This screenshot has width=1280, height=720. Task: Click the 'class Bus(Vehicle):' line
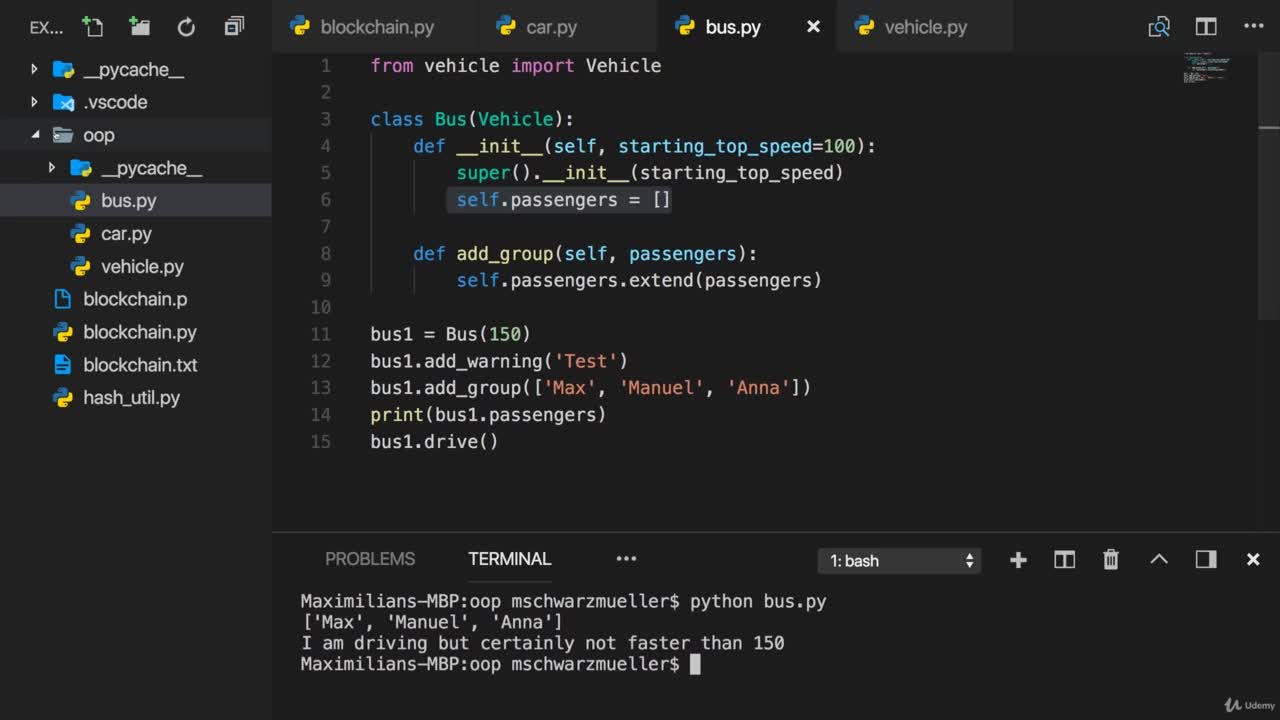(x=472, y=119)
